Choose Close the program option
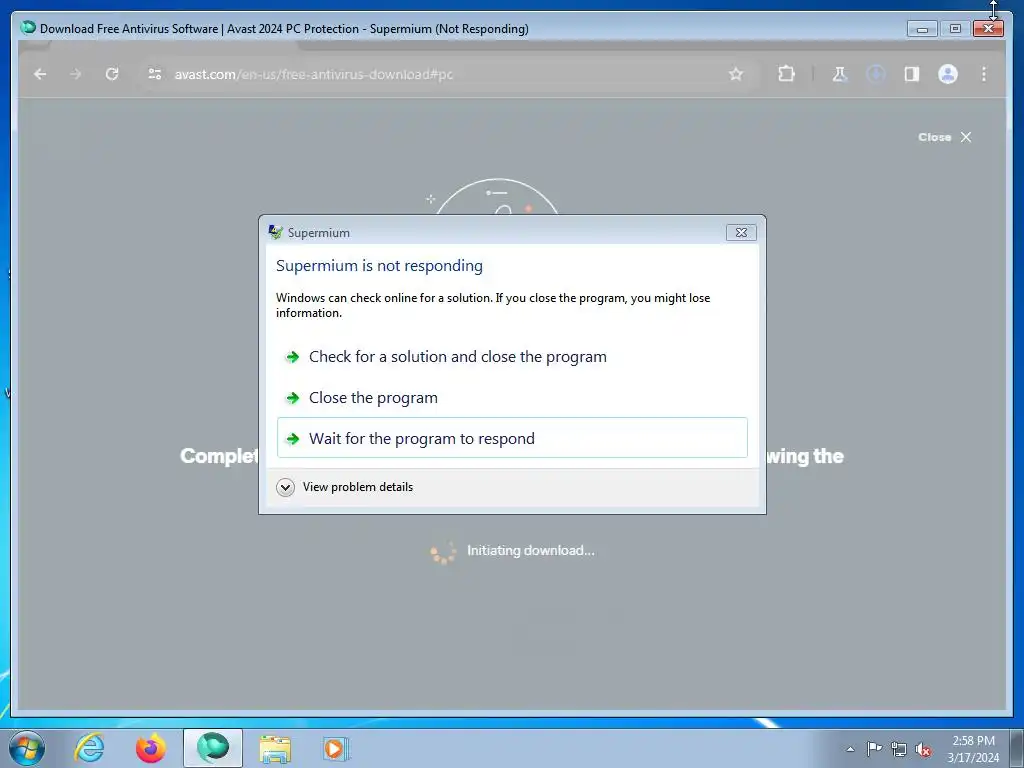Screen dimensions: 1024x768 [512, 398]
